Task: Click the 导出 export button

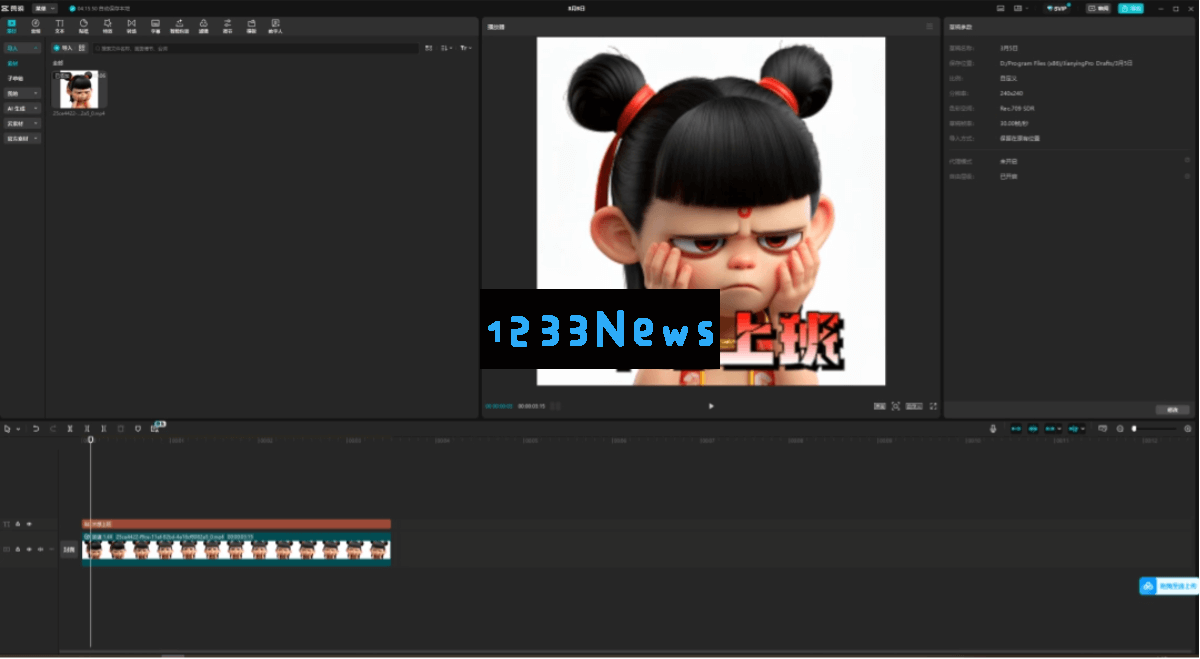Action: pyautogui.click(x=1131, y=8)
